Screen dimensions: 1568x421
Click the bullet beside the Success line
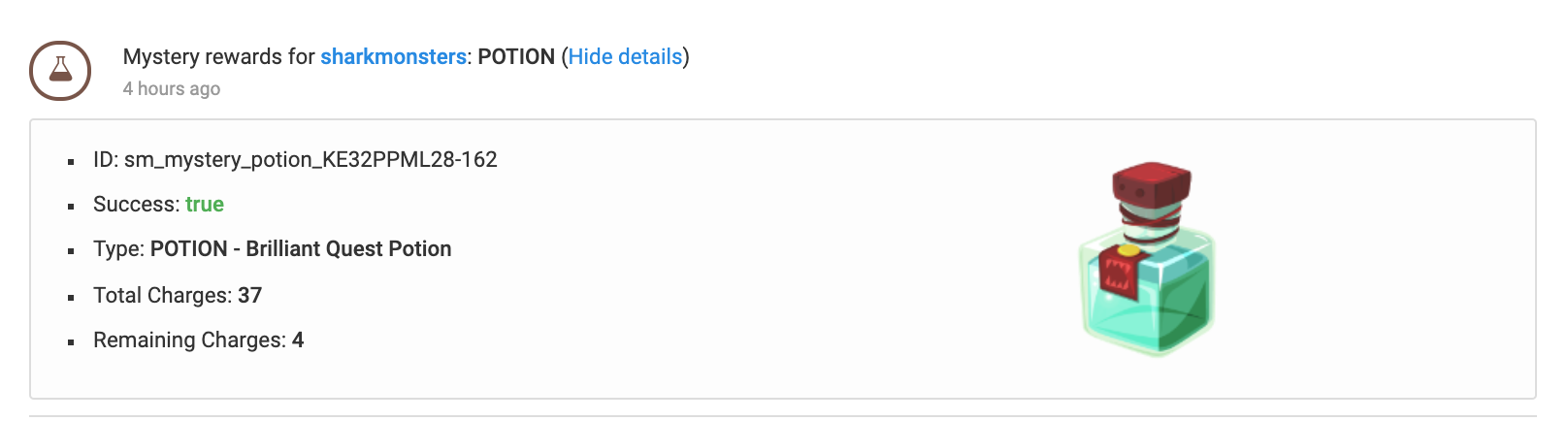(x=71, y=207)
